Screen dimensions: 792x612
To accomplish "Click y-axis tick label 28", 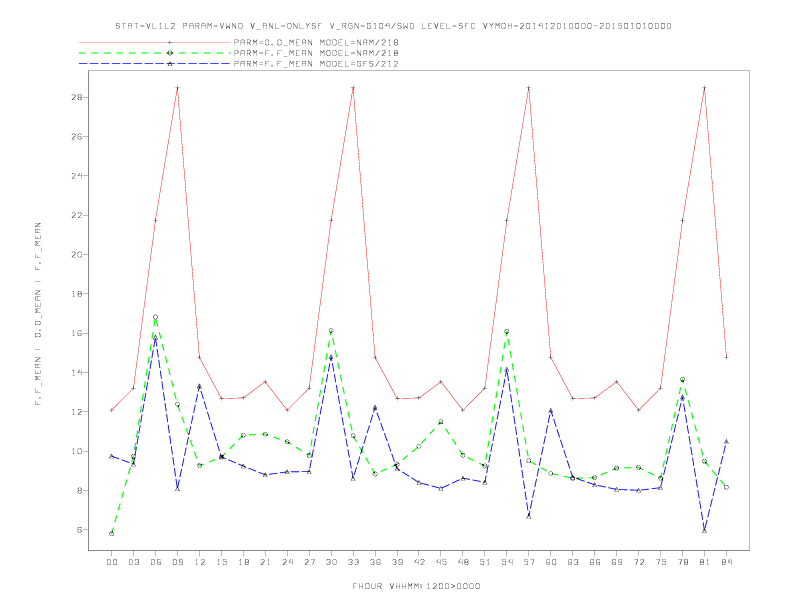I will pyautogui.click(x=77, y=97).
